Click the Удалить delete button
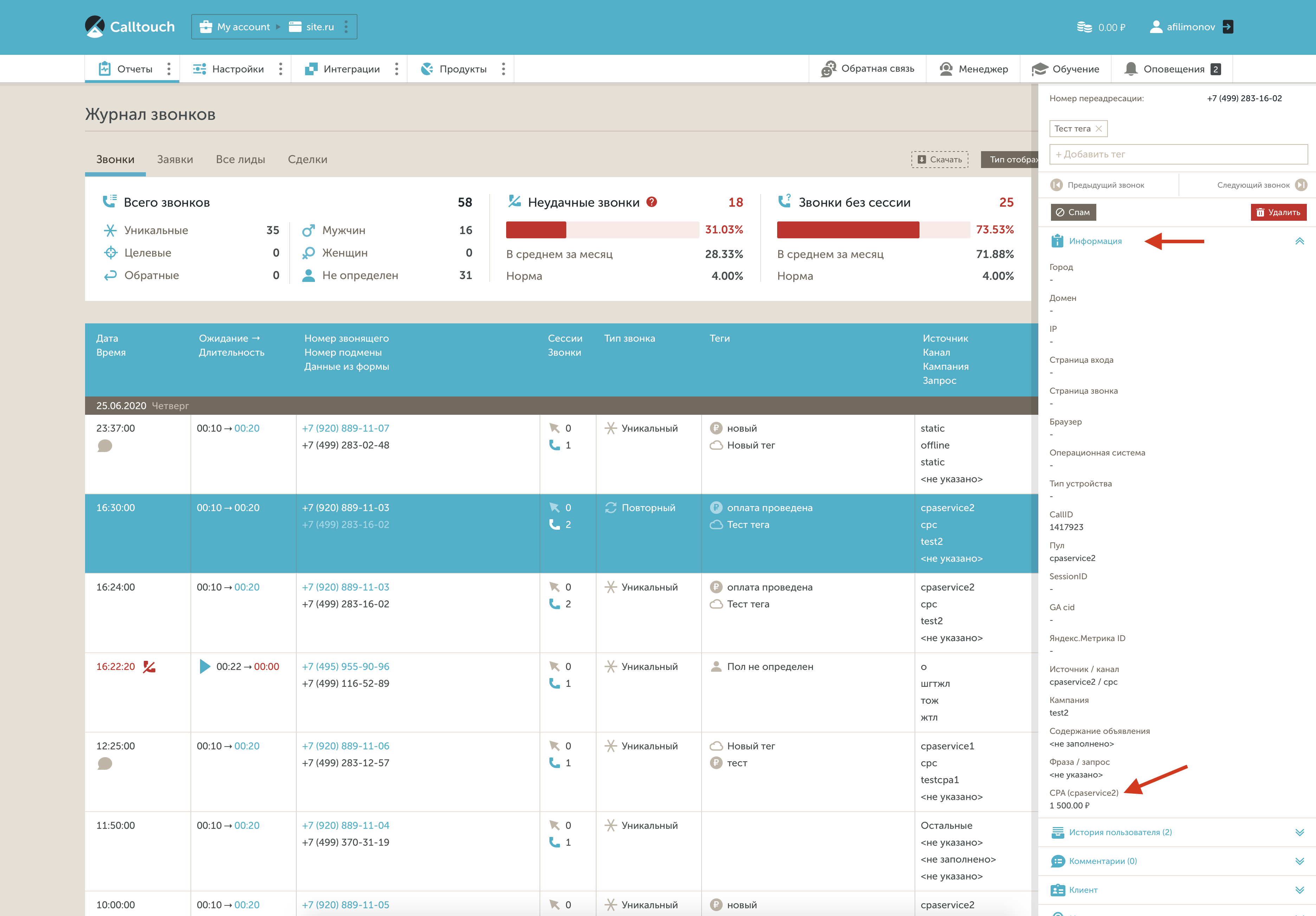This screenshot has height=916, width=1316. point(1279,212)
